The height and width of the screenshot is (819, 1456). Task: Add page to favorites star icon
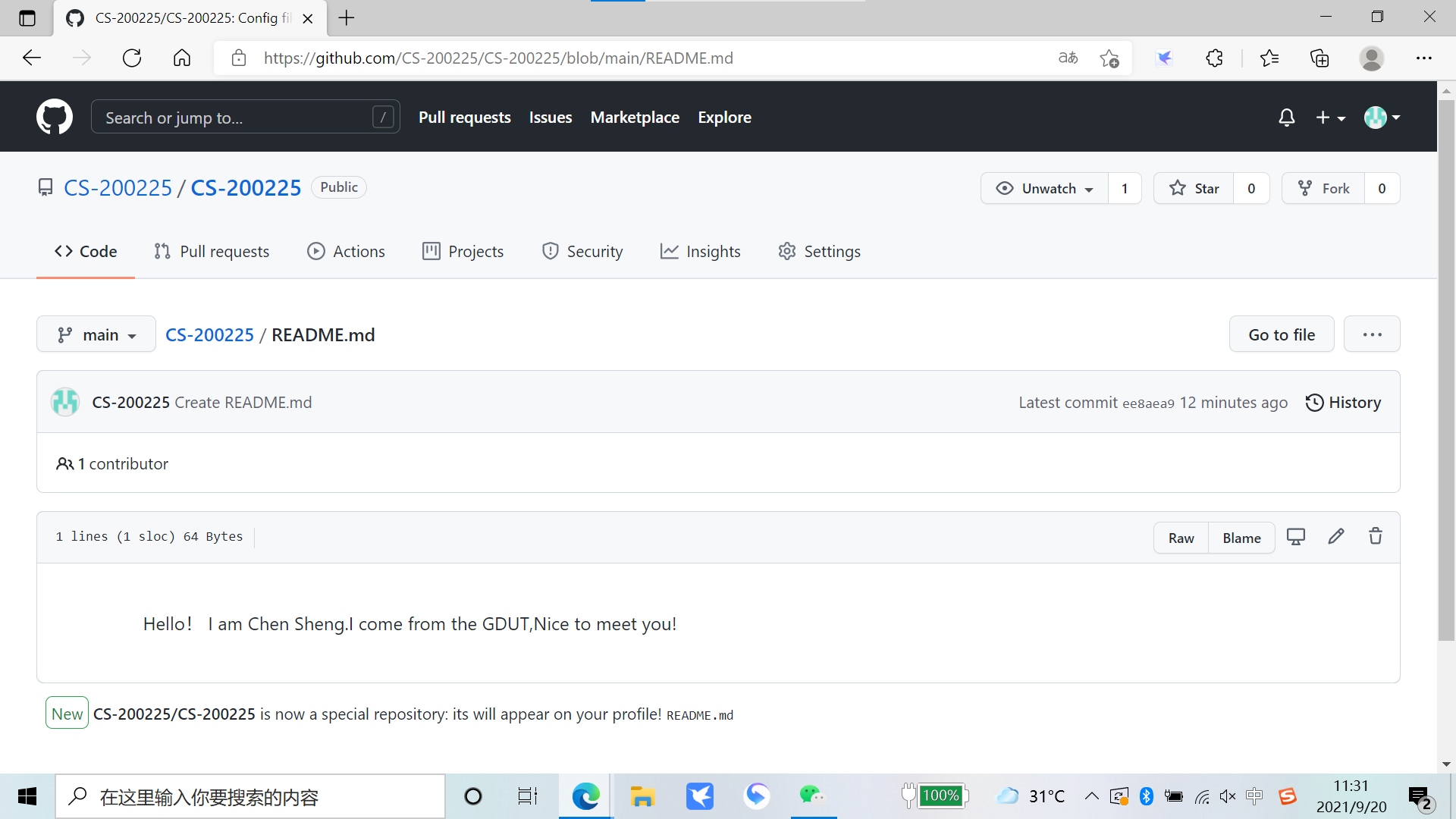[x=1109, y=58]
